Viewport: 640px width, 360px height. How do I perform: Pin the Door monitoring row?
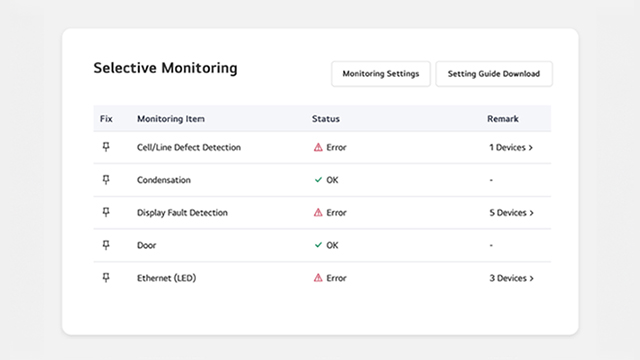coord(106,245)
